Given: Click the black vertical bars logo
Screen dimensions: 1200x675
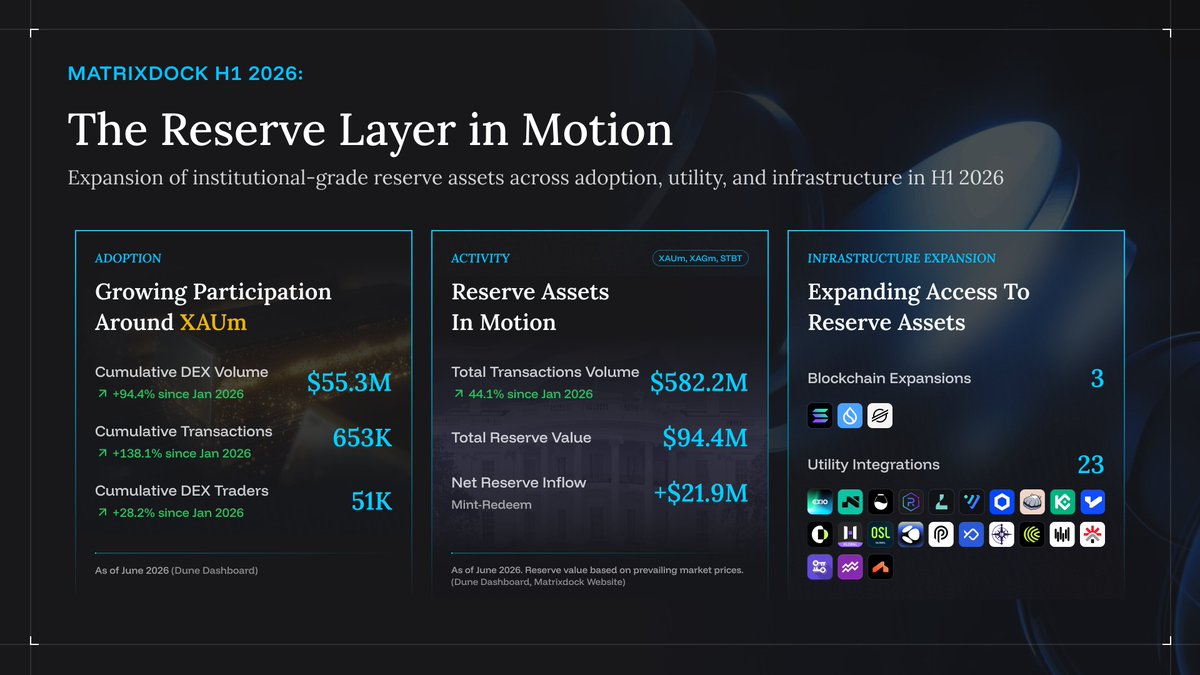Looking at the screenshot, I should pos(1062,535).
